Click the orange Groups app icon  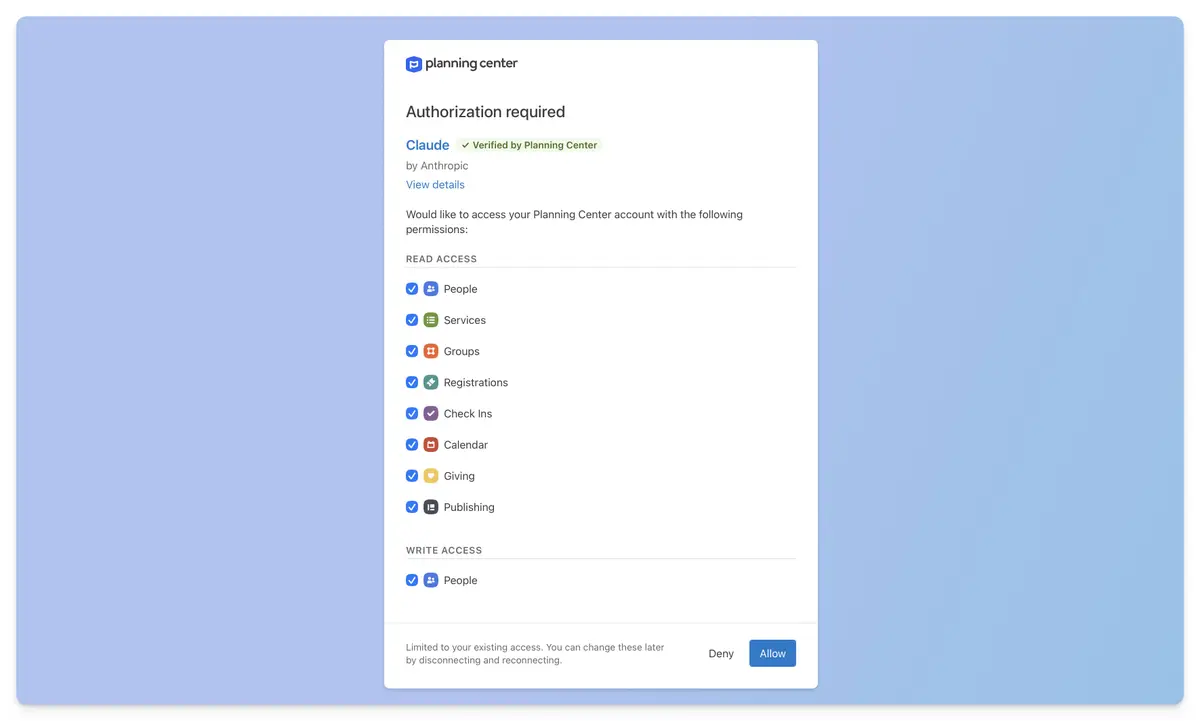click(x=431, y=351)
